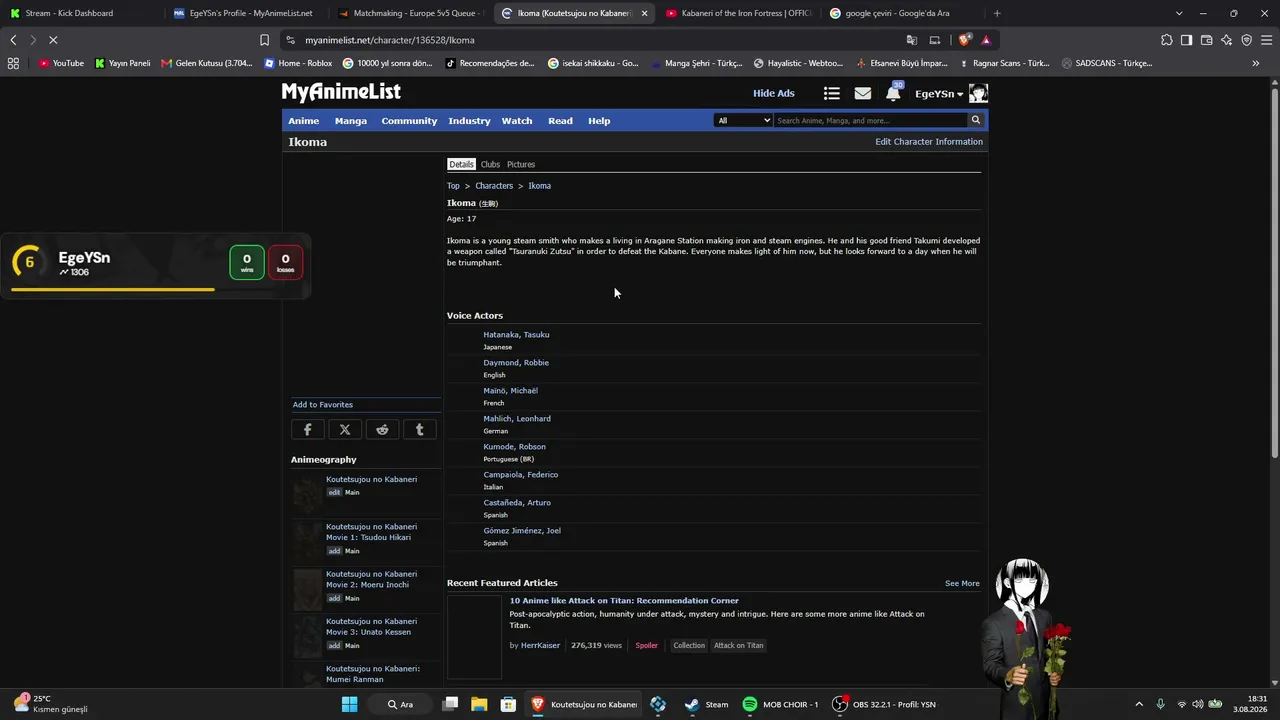Share the character on Tumblr
This screenshot has height=720, width=1280.
[419, 430]
